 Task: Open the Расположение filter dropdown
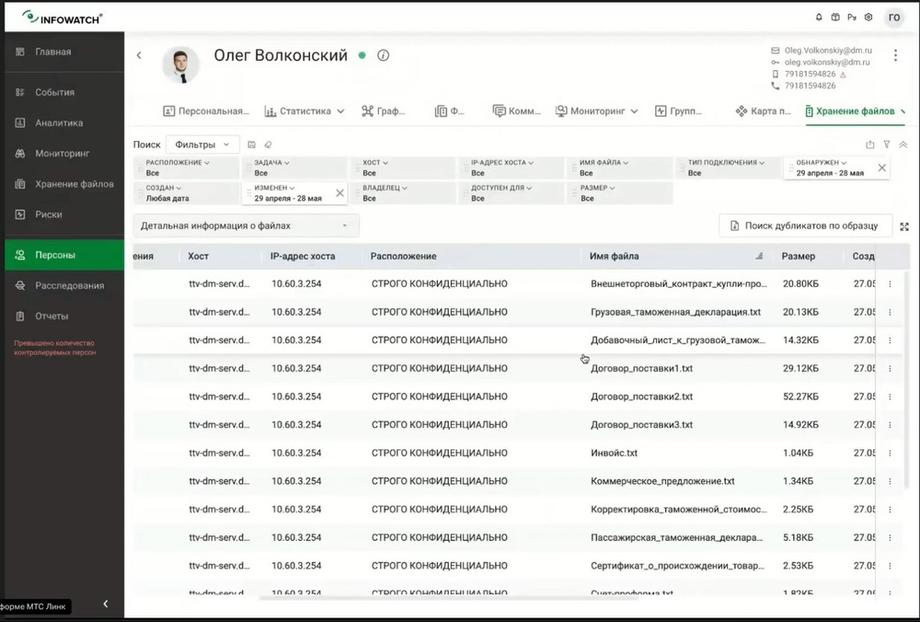point(187,168)
